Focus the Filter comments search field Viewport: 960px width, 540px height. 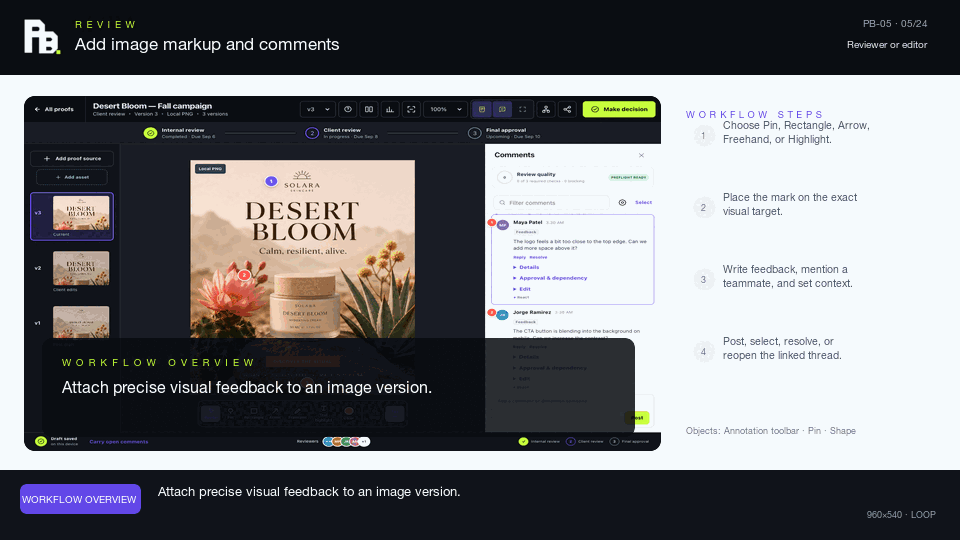coord(551,203)
